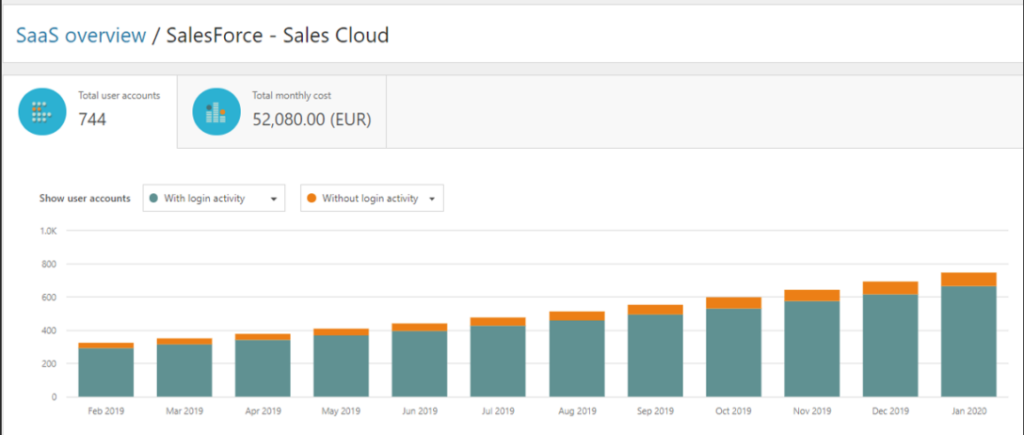Click the orange segment of Aug 2019 bar

577,316
